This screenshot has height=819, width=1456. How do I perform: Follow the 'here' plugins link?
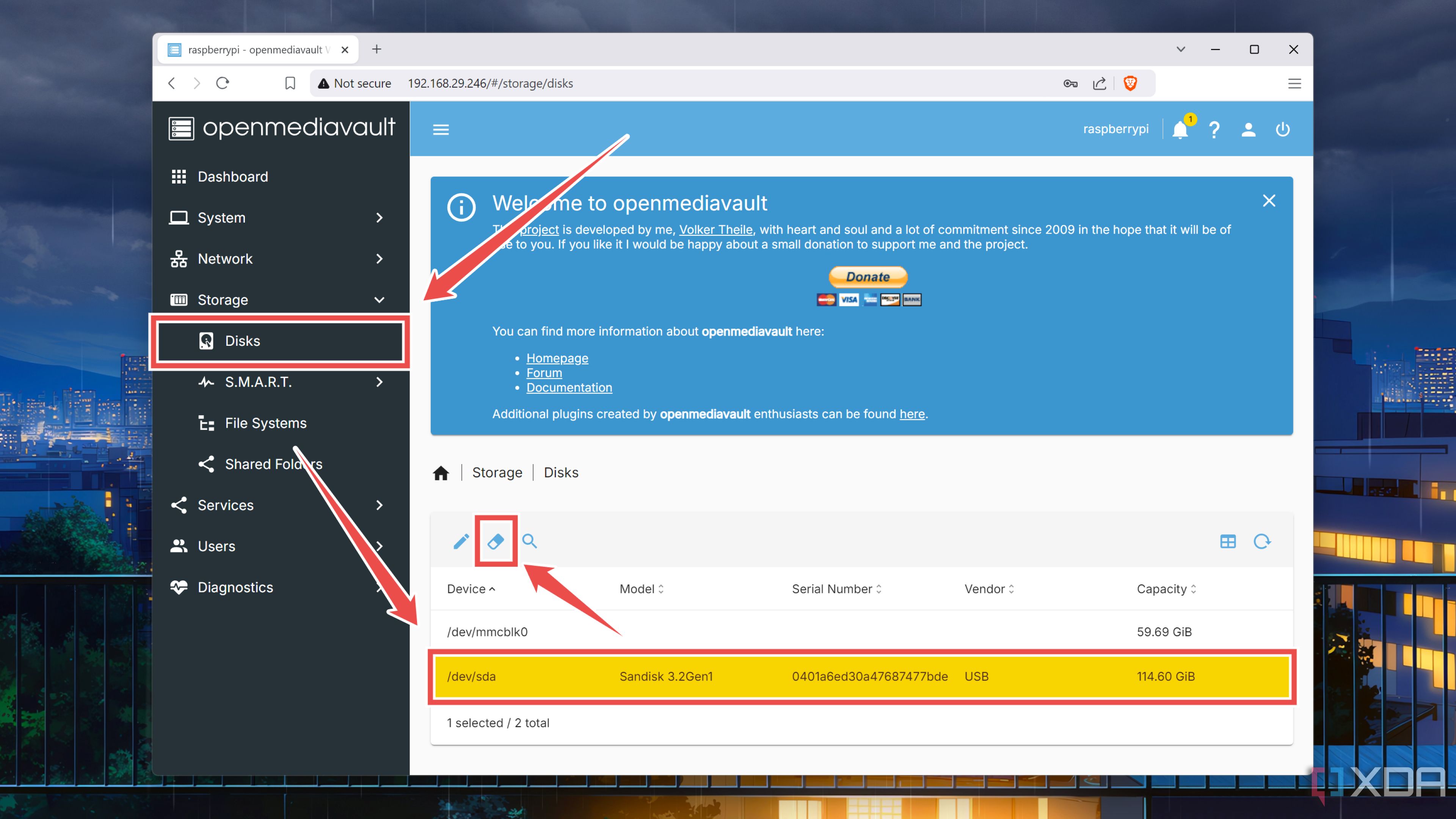pyautogui.click(x=912, y=414)
